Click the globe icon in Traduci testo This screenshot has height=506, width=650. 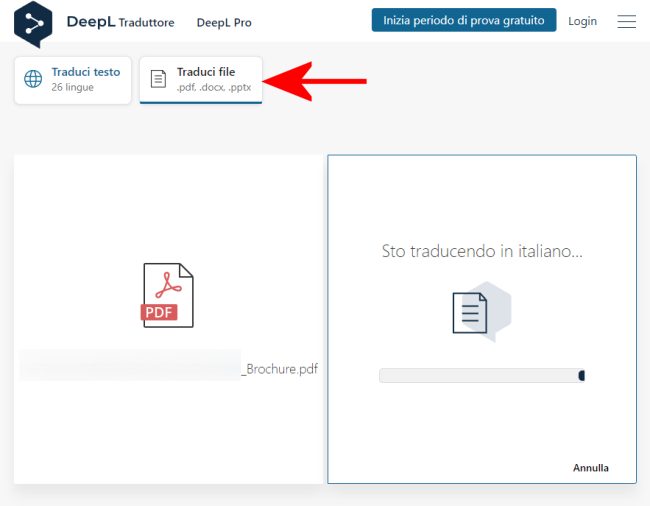[x=33, y=79]
